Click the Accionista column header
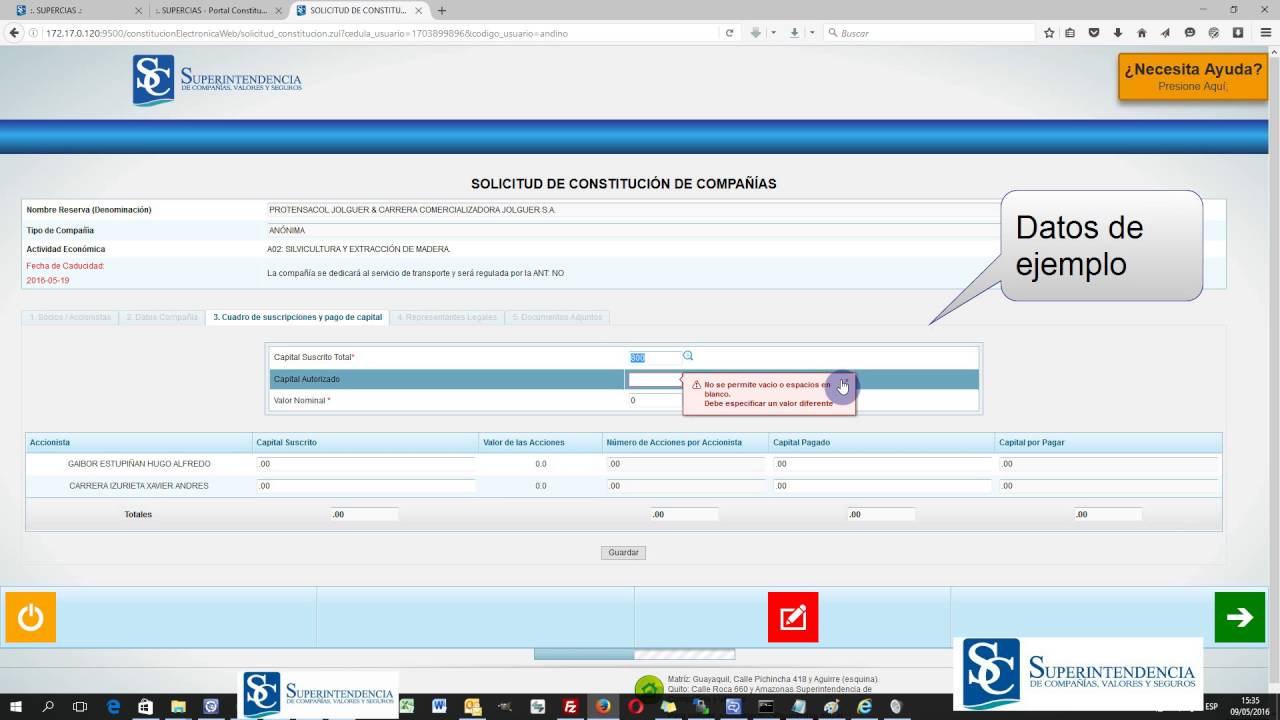Screen dimensions: 1280x720 click(x=139, y=442)
